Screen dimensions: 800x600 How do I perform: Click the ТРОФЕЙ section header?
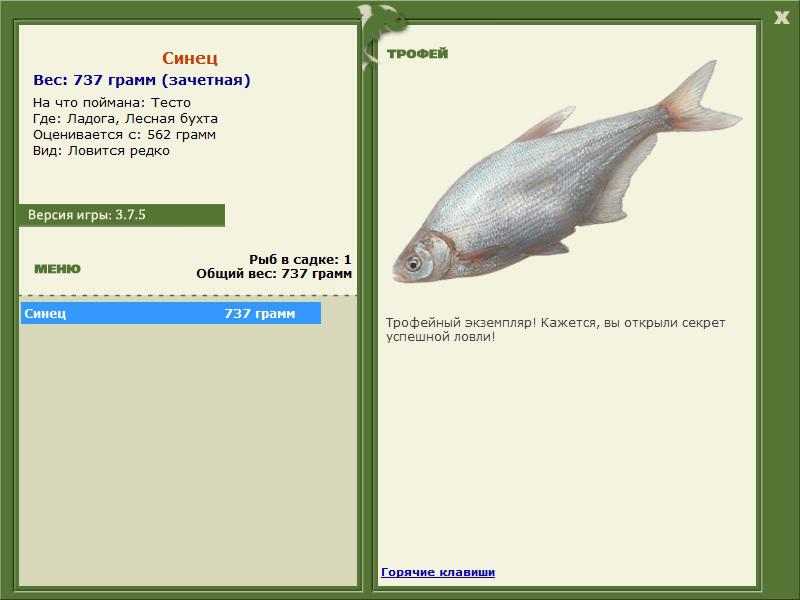[417, 54]
